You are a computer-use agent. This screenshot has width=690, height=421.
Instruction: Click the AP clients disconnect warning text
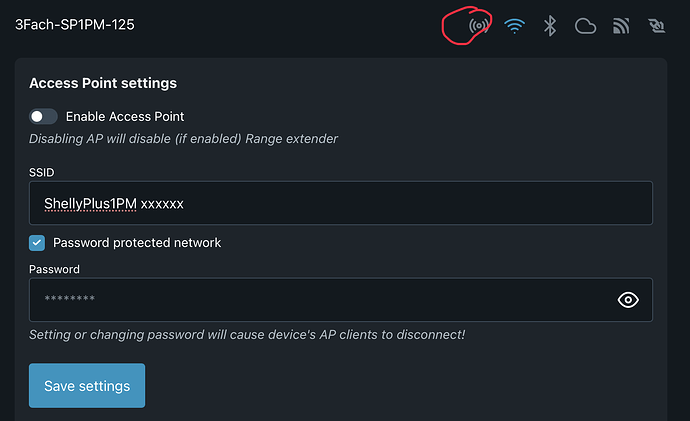point(247,334)
